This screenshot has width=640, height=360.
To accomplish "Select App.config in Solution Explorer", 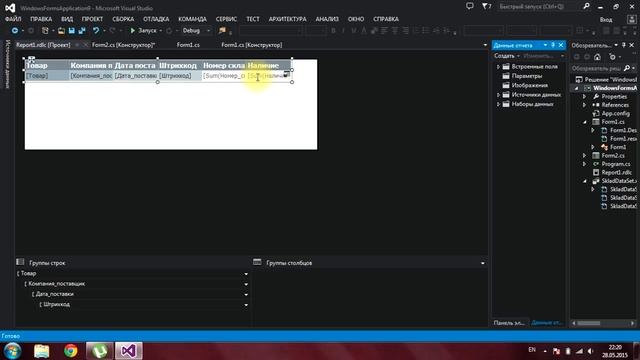I will 616,113.
